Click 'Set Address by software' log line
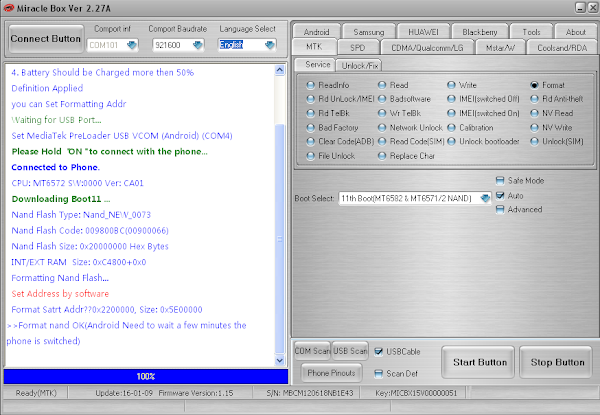600x415 pixels. coord(60,293)
